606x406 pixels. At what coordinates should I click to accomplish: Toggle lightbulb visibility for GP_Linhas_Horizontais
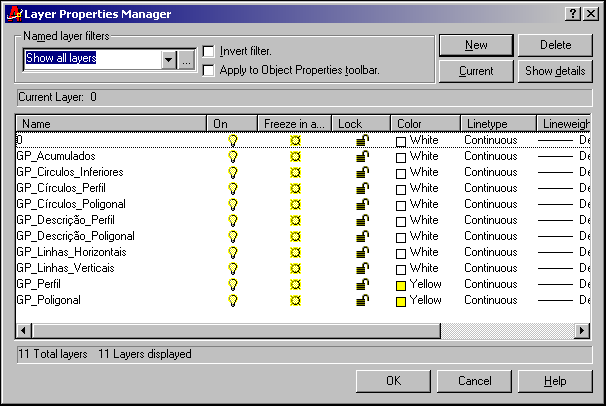click(x=234, y=253)
